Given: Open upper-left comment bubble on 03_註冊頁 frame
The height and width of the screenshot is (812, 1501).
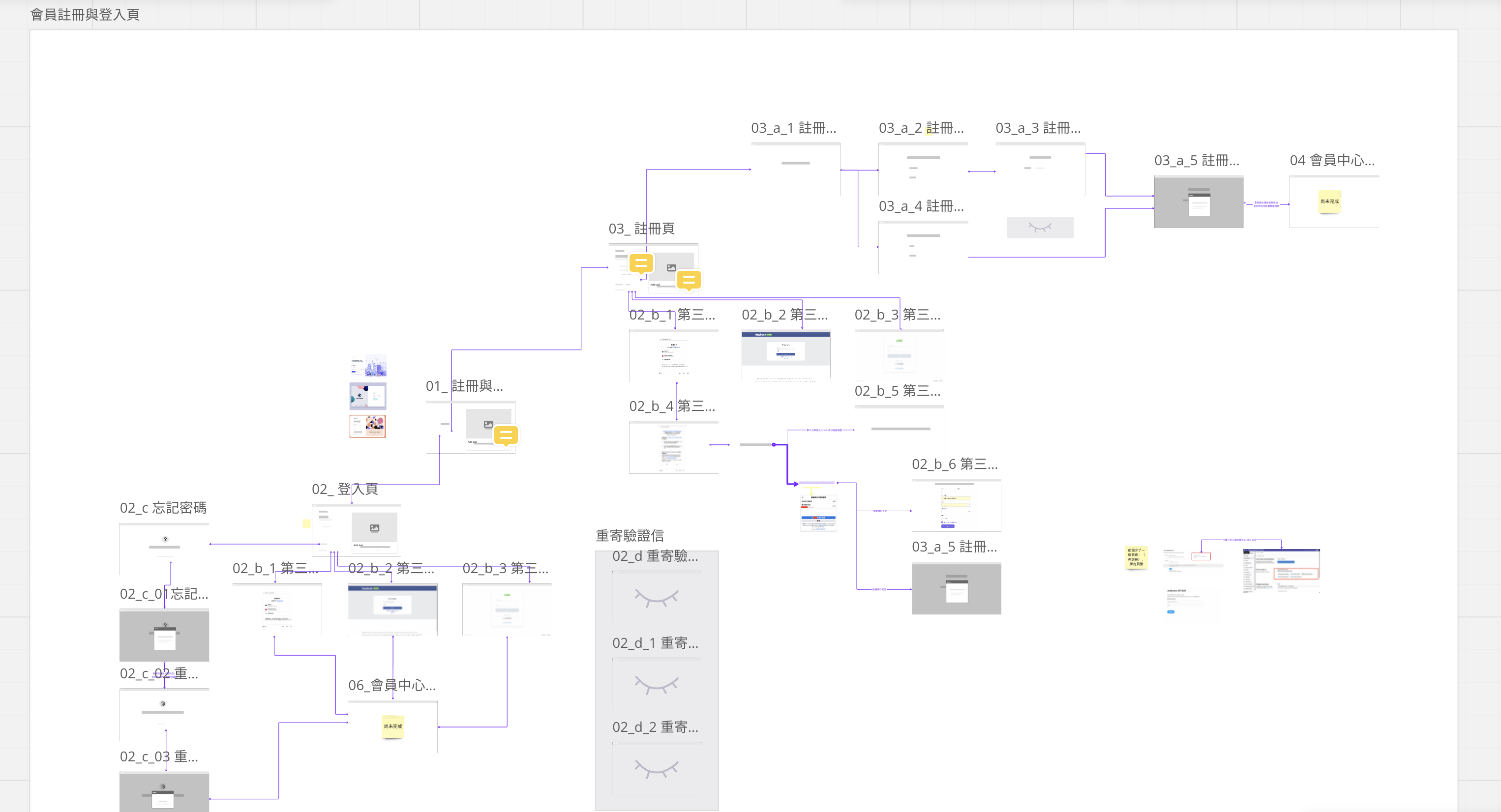Looking at the screenshot, I should coord(641,263).
